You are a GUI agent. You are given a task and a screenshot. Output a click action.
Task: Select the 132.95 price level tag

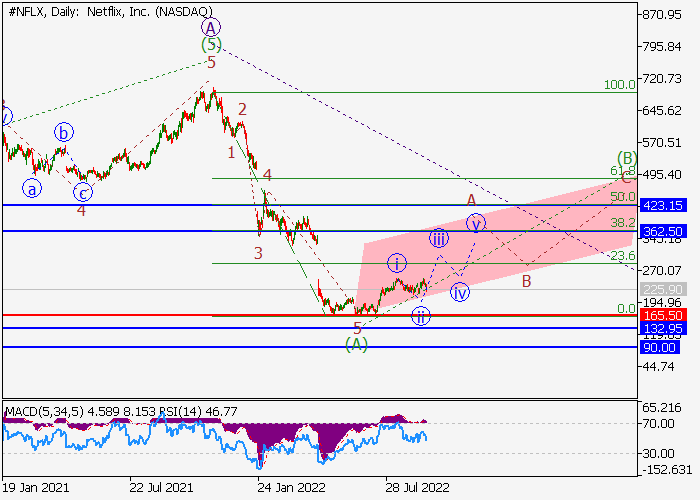(x=663, y=328)
